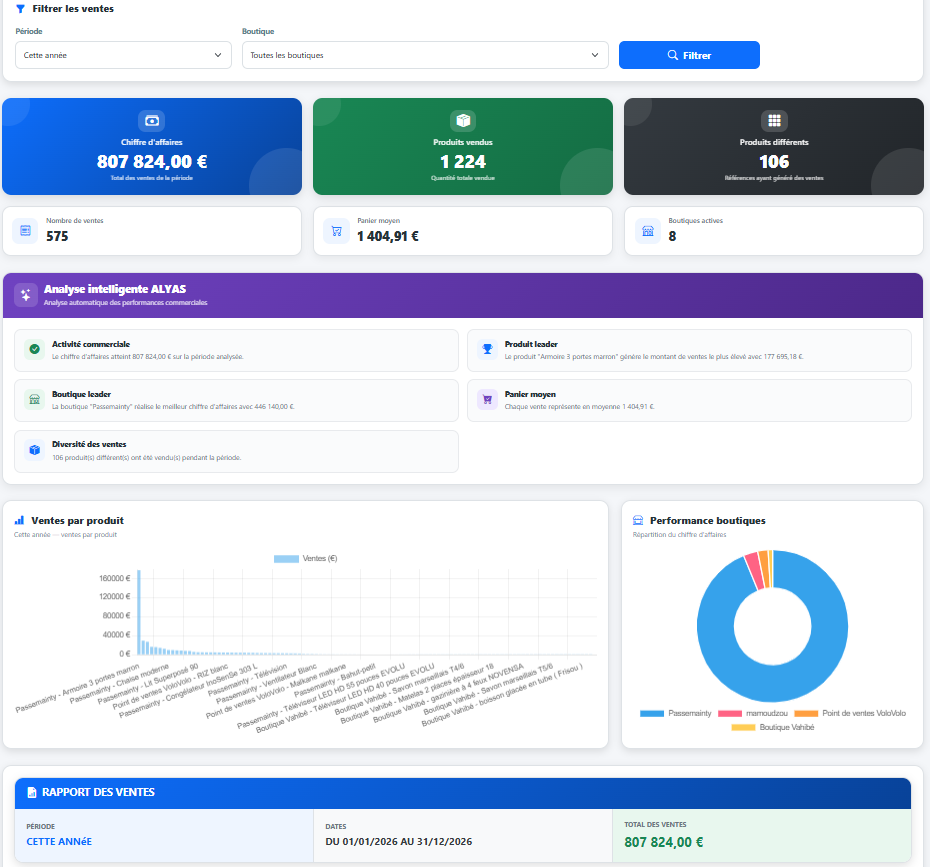Click the store icon beside Boutiques actives
Image resolution: width=930 pixels, height=867 pixels.
coord(648,231)
